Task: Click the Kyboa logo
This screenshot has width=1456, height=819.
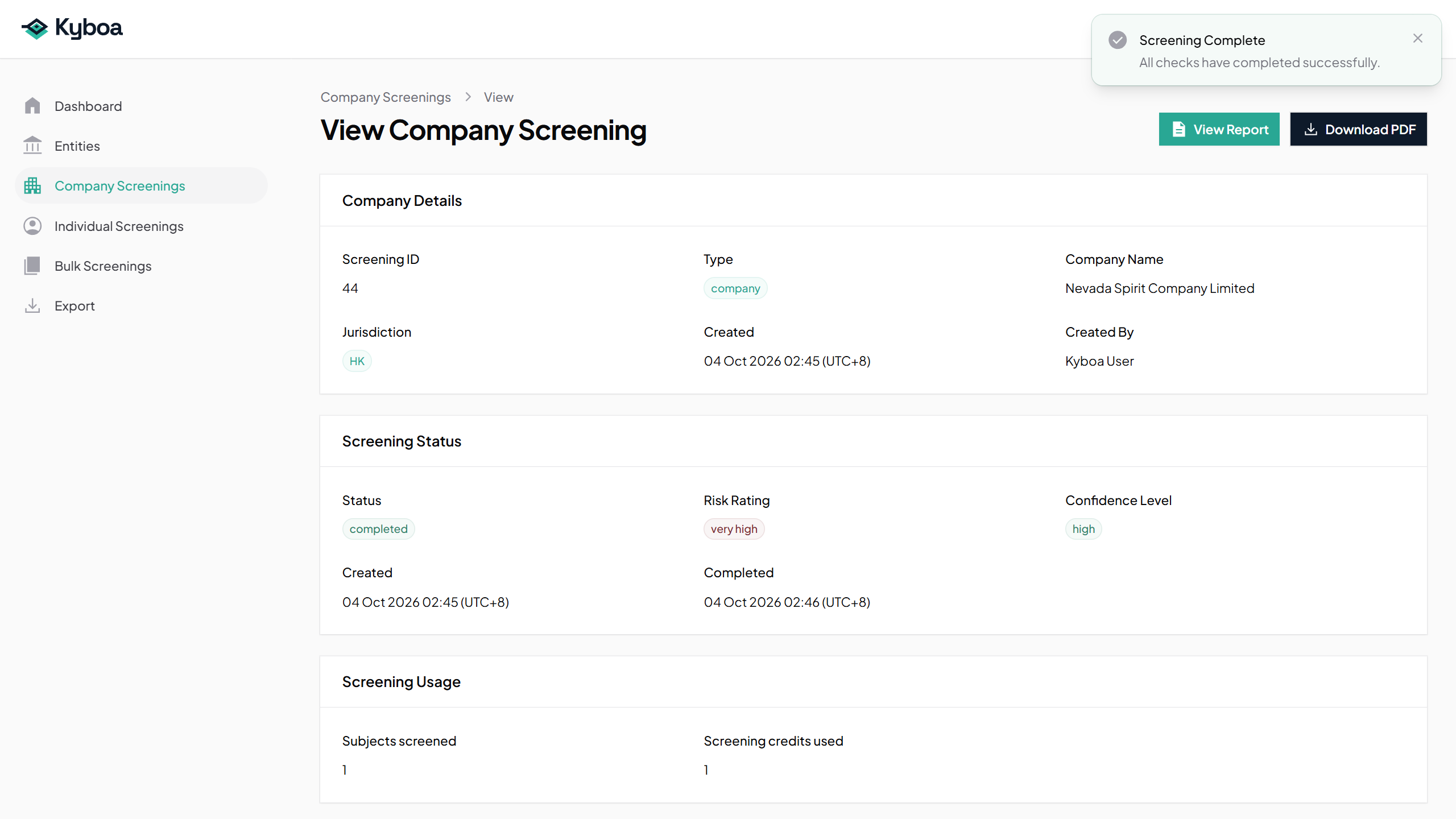Action: point(72,28)
